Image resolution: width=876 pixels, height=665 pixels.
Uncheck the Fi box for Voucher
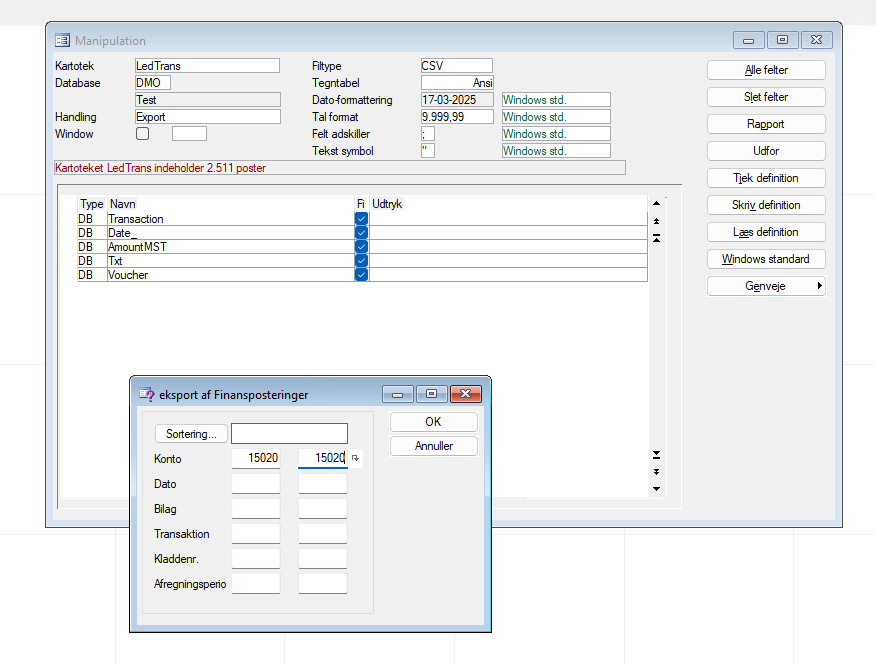[x=361, y=274]
